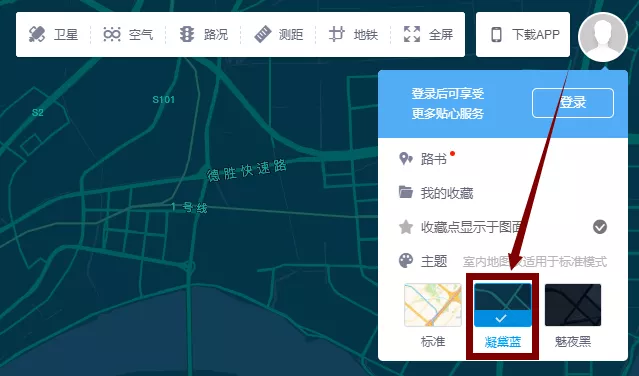The height and width of the screenshot is (376, 639).
Task: Activate the 测距 distance label
Action: (x=291, y=35)
